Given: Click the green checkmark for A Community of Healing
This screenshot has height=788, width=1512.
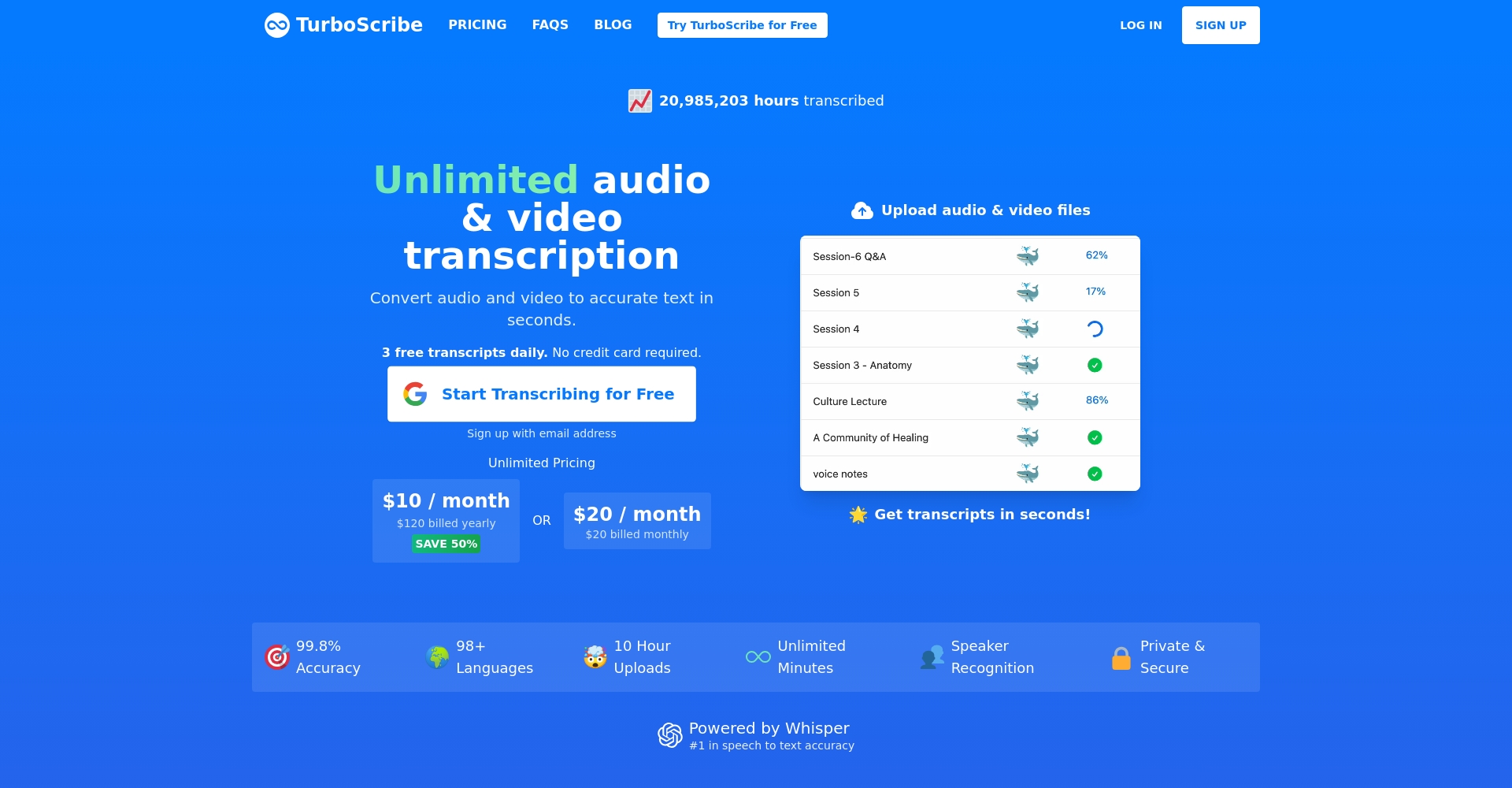Looking at the screenshot, I should 1095,437.
